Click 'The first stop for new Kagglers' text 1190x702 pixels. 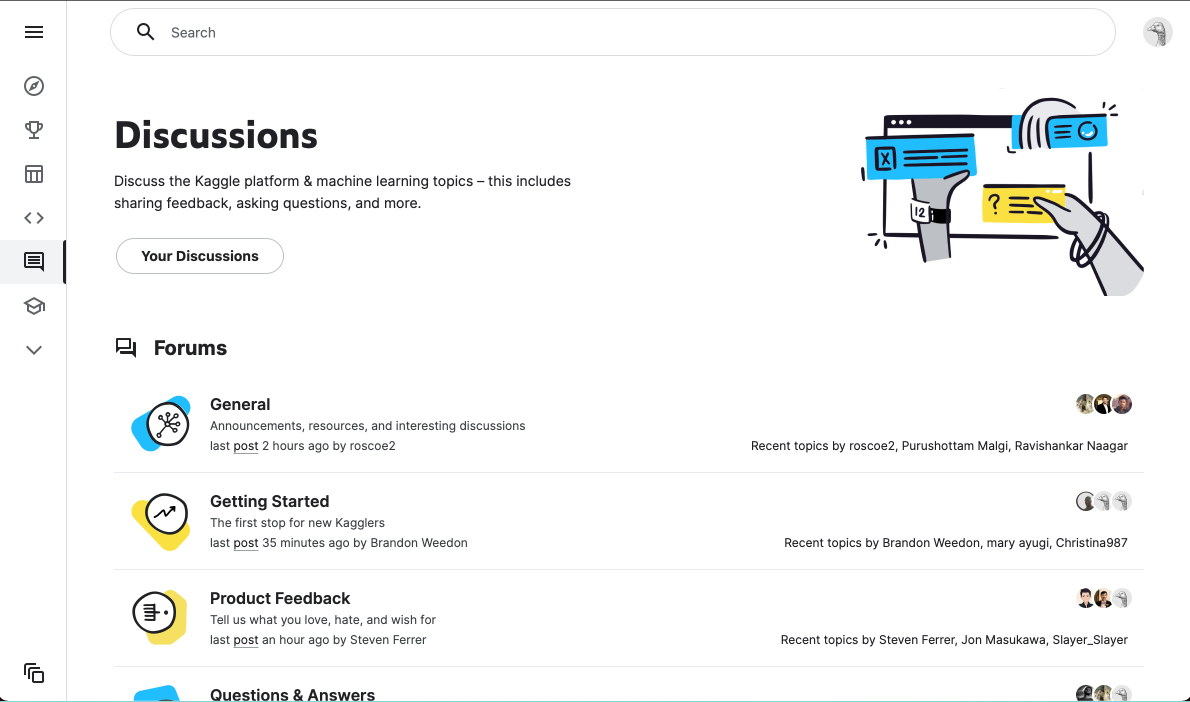(x=298, y=523)
